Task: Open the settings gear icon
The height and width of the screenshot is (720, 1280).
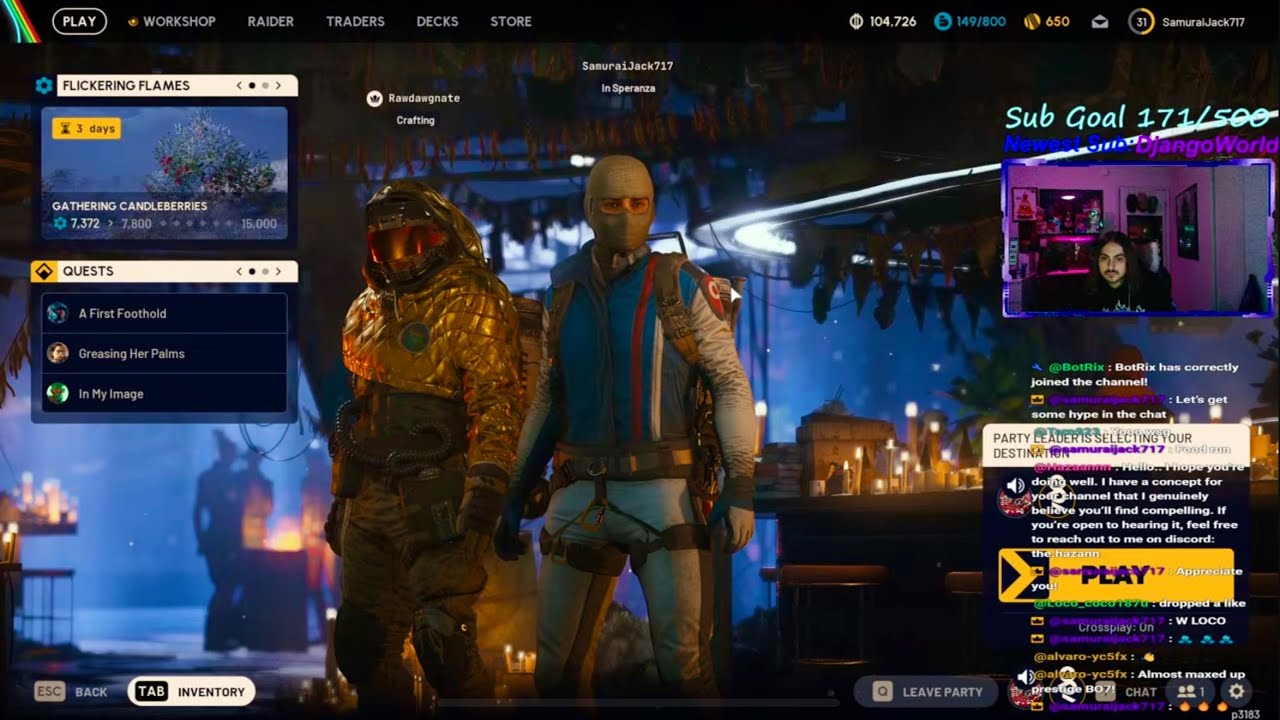Action: 1237,691
